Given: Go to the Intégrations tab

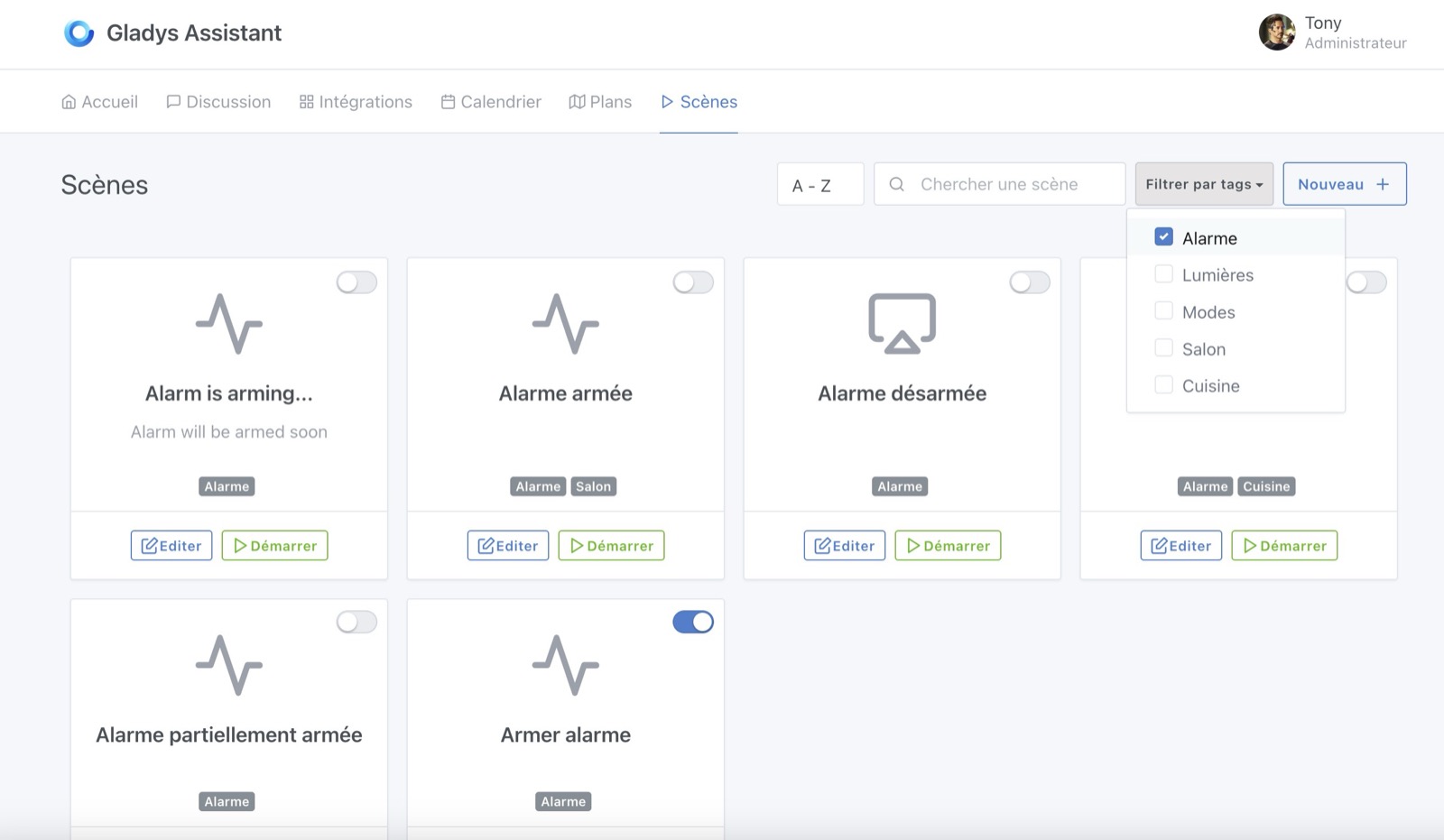Looking at the screenshot, I should pyautogui.click(x=356, y=102).
